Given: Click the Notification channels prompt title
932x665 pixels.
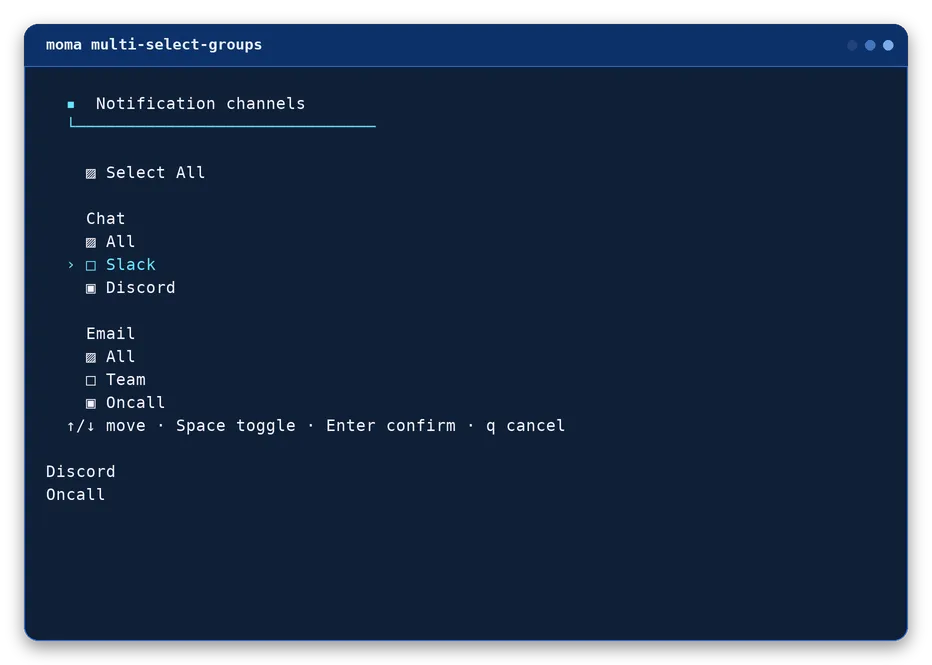Looking at the screenshot, I should [x=200, y=103].
